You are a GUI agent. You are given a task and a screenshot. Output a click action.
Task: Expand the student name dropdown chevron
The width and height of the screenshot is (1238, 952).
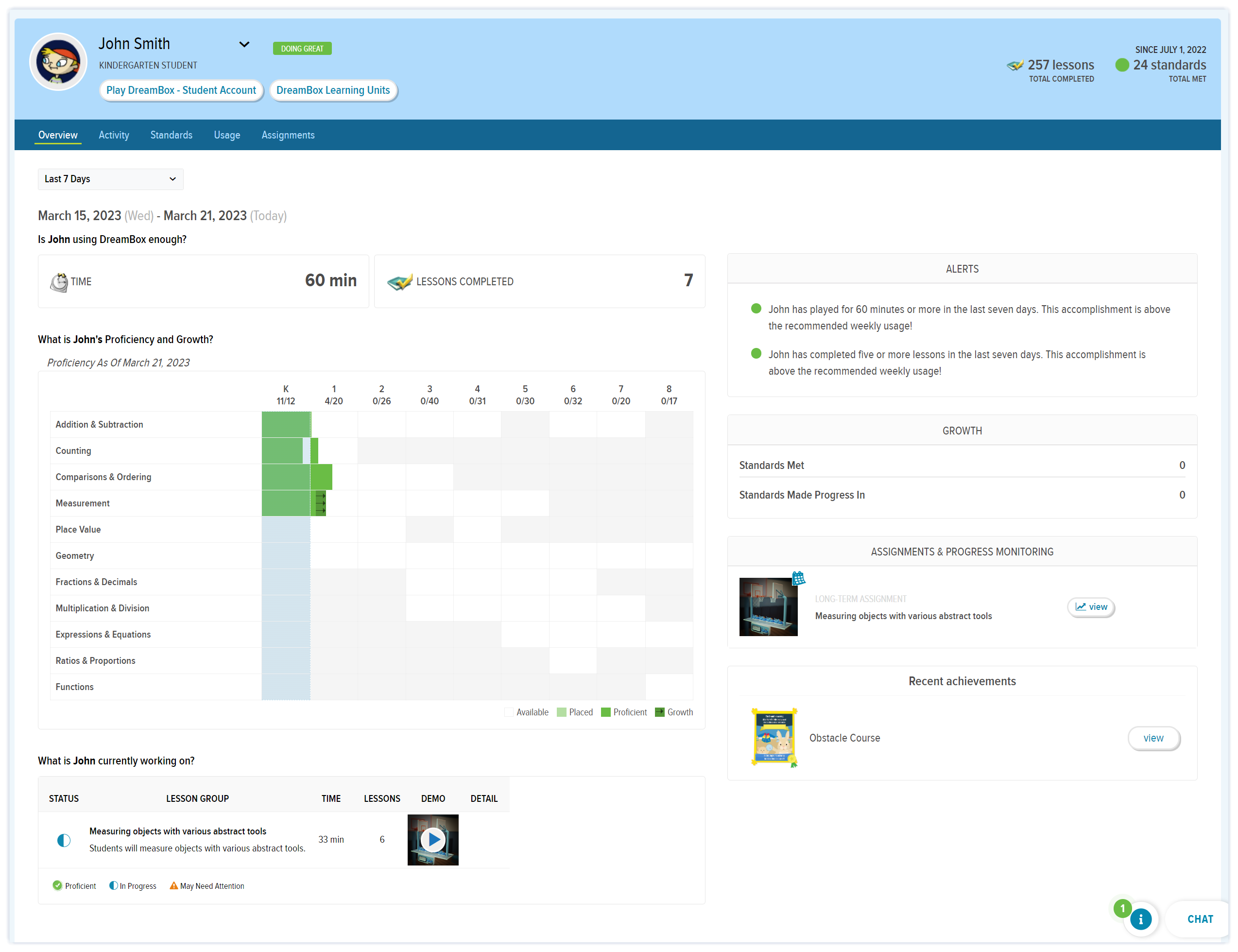click(x=244, y=44)
